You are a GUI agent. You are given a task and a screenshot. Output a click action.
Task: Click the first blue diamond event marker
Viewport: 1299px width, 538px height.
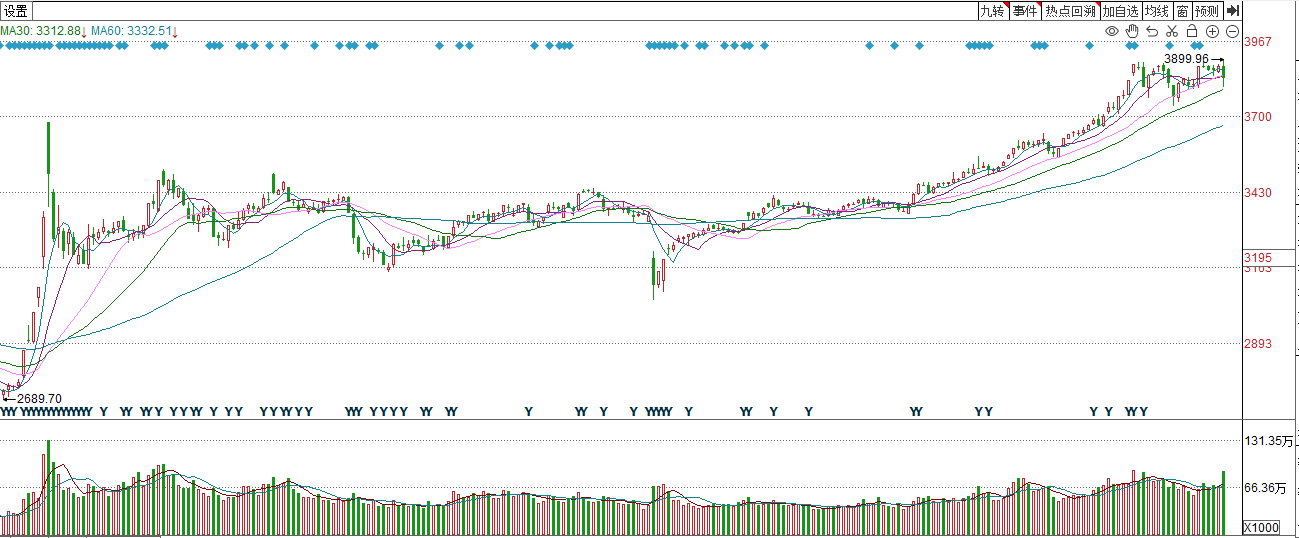3,45
